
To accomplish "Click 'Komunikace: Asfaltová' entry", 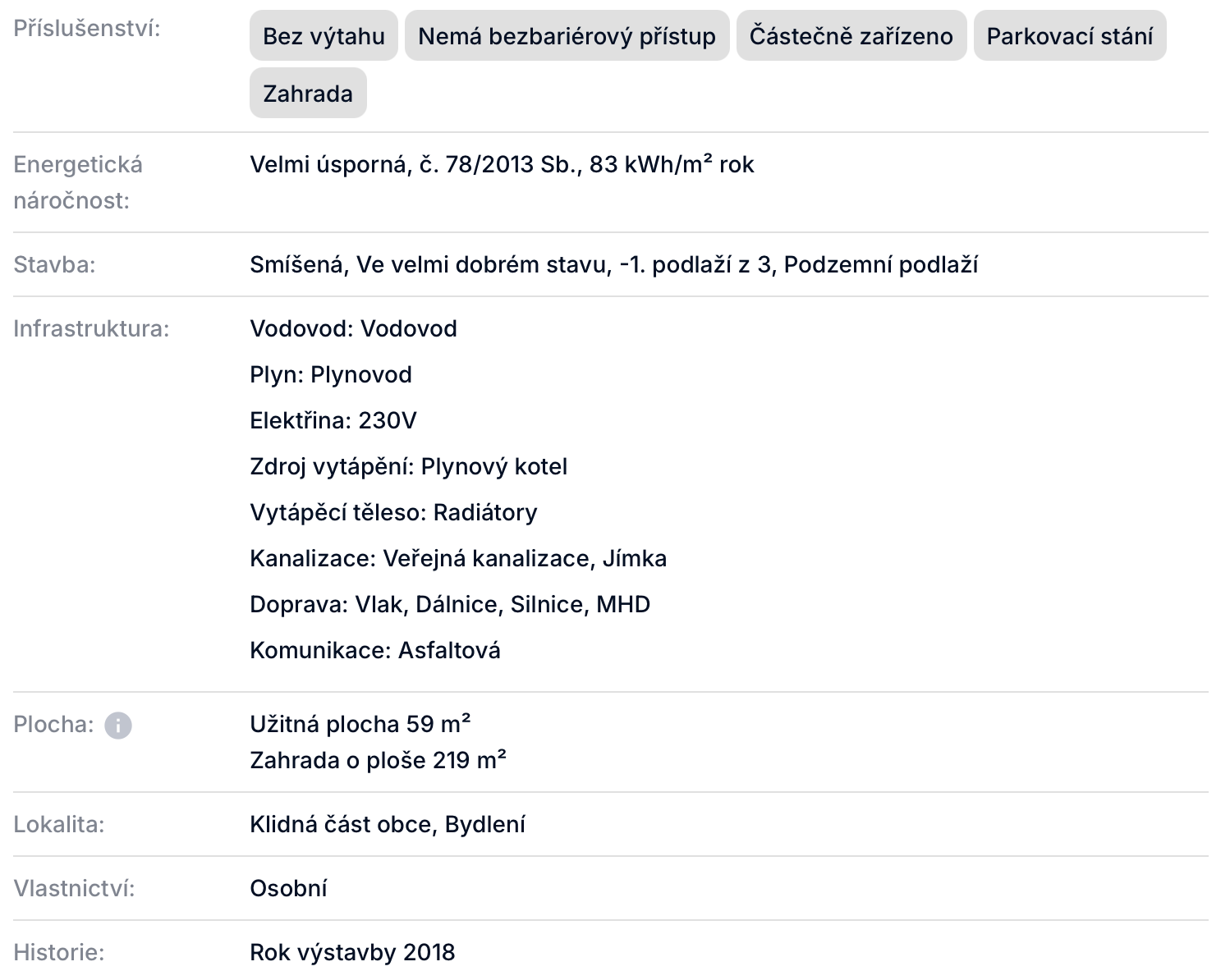I will 374,651.
